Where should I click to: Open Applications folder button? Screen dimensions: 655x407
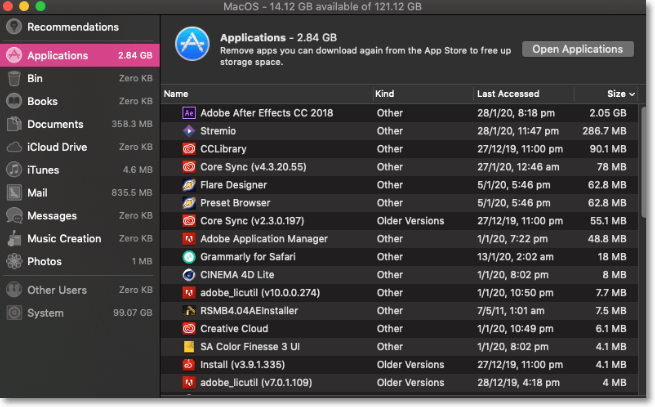click(x=578, y=49)
